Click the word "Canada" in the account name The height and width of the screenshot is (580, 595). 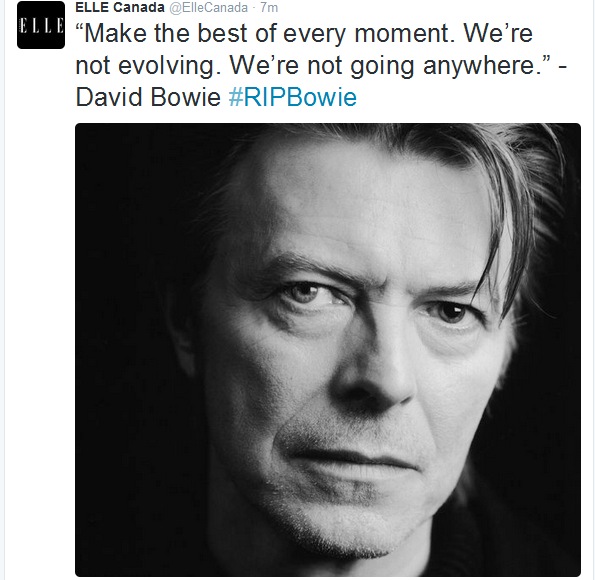pos(139,7)
